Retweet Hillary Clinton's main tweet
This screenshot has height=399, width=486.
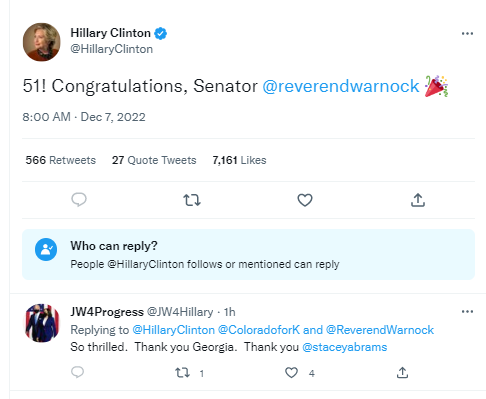(x=192, y=200)
